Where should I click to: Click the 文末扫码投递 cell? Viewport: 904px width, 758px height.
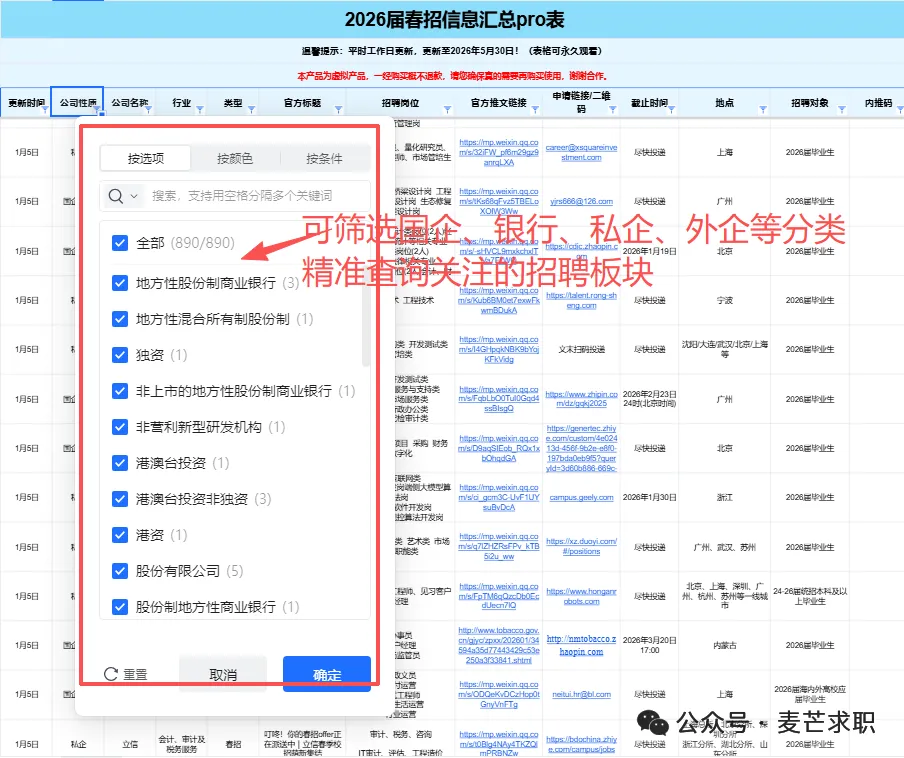point(581,349)
